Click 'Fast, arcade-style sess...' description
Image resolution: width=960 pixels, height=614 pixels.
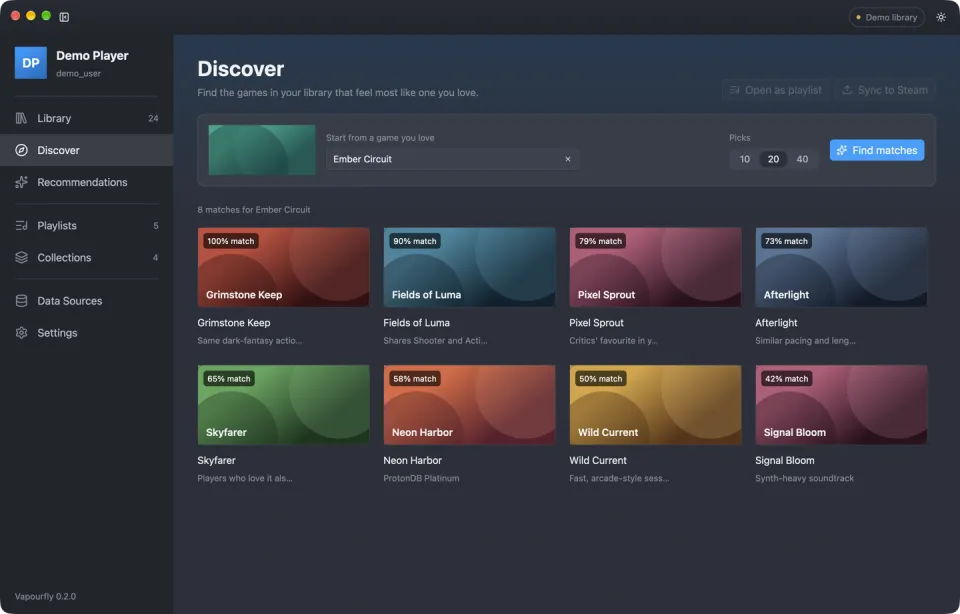(x=619, y=478)
